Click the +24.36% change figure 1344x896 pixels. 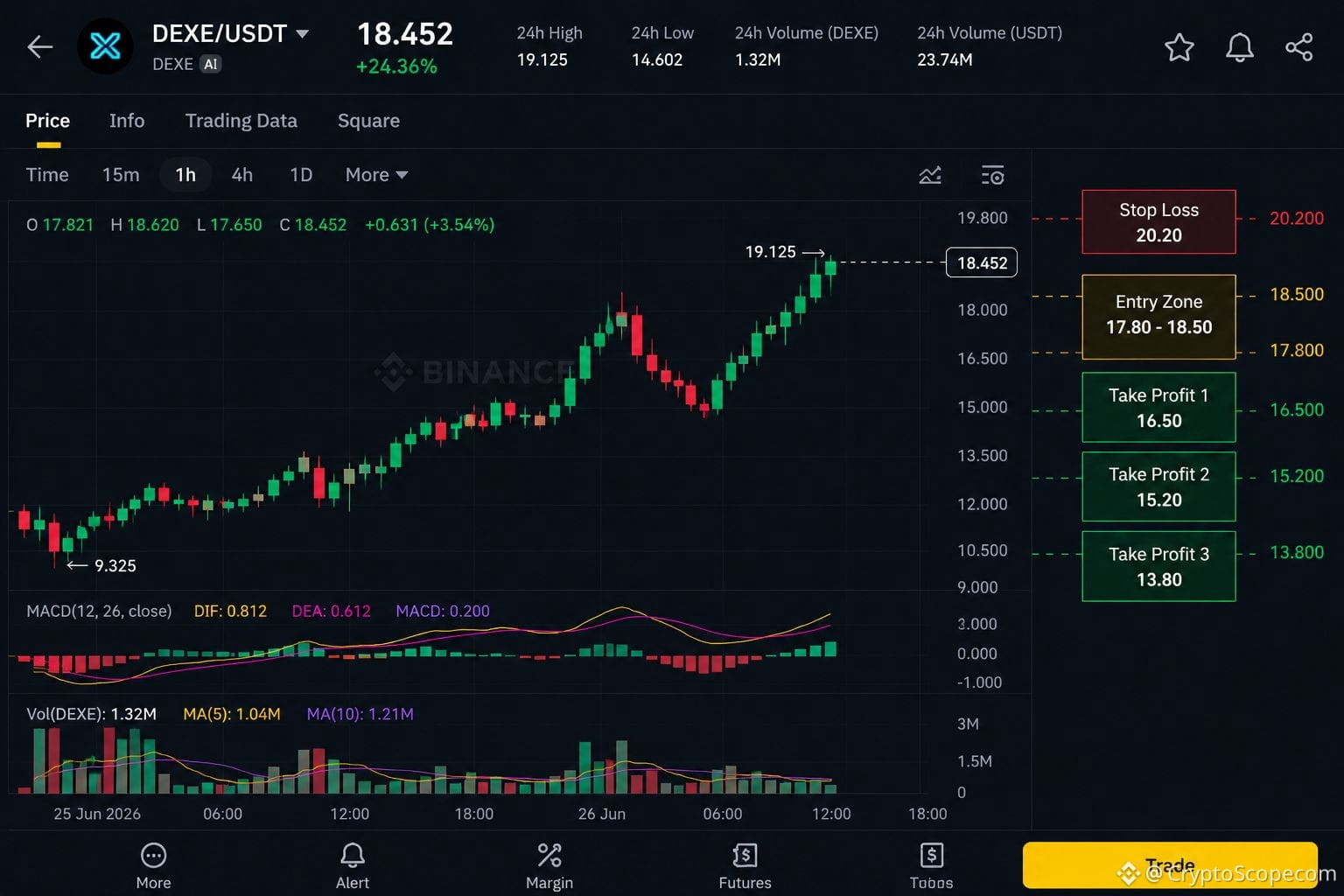[x=396, y=66]
